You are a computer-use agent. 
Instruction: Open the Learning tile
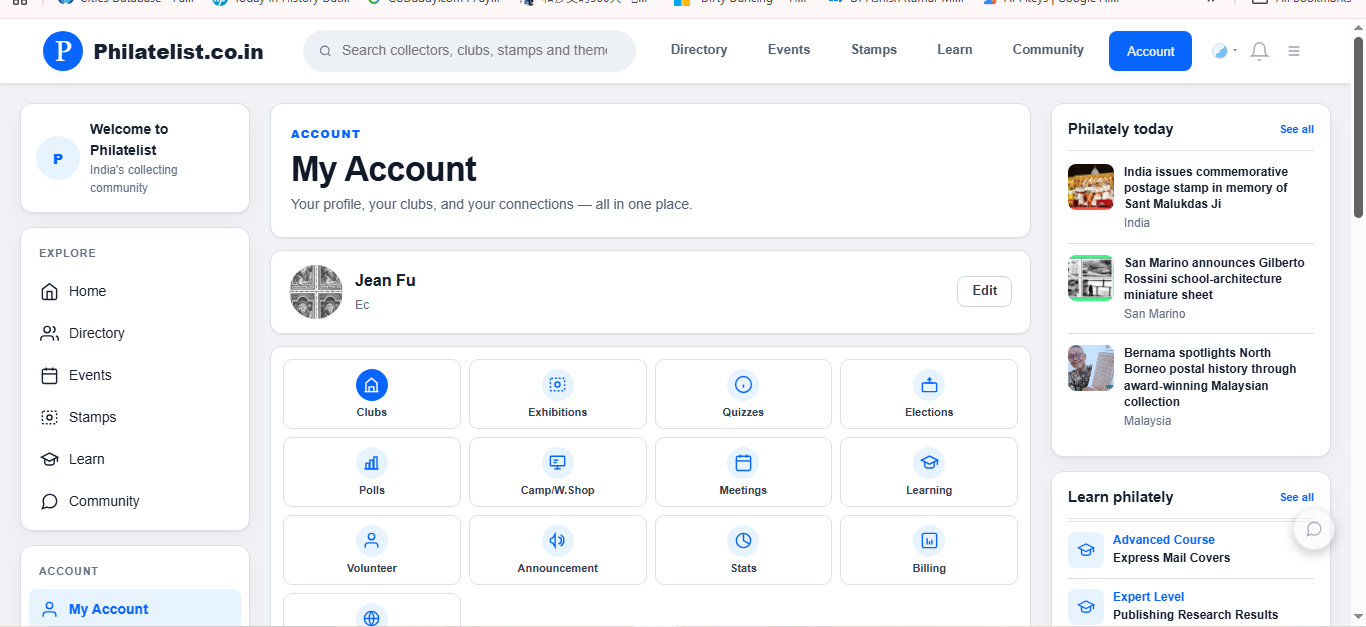click(929, 472)
